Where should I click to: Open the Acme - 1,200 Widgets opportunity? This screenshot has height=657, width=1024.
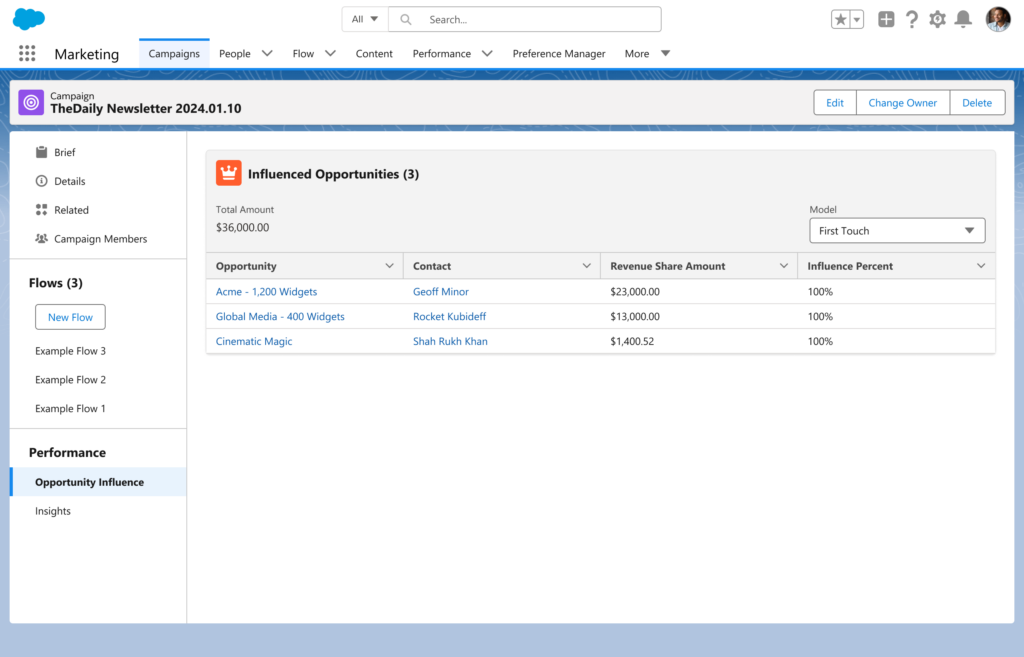pyautogui.click(x=266, y=292)
